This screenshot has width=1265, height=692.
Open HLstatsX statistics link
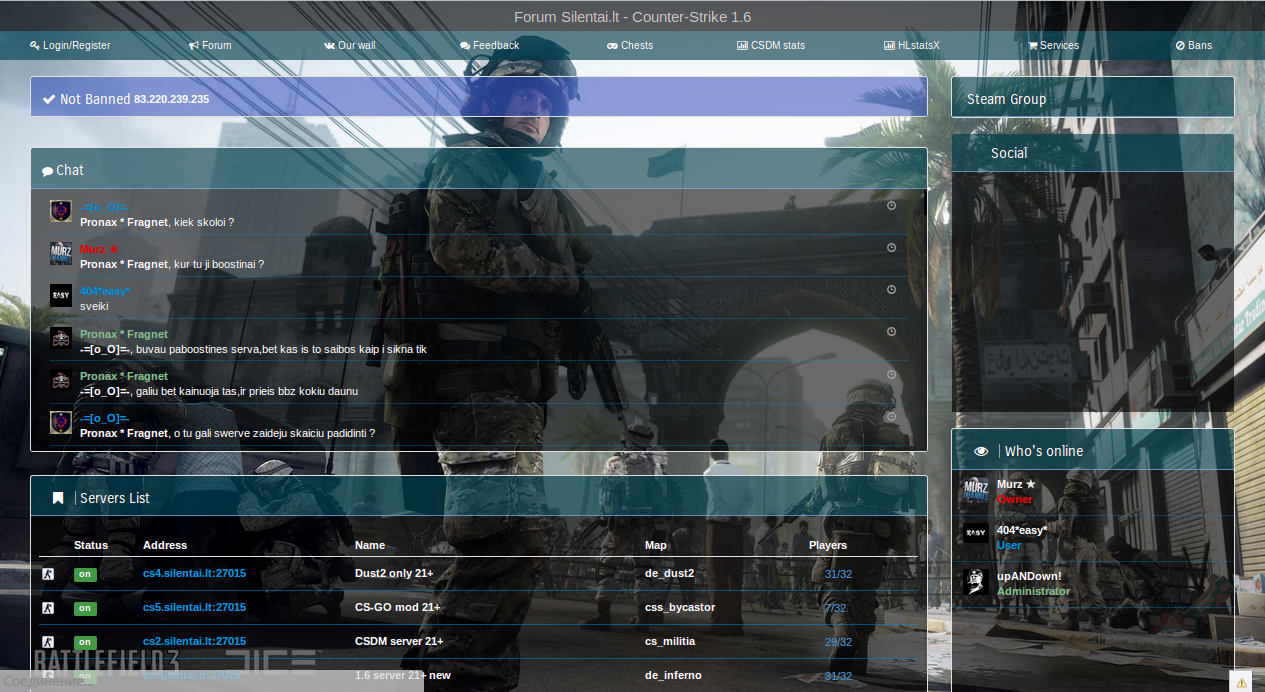912,45
